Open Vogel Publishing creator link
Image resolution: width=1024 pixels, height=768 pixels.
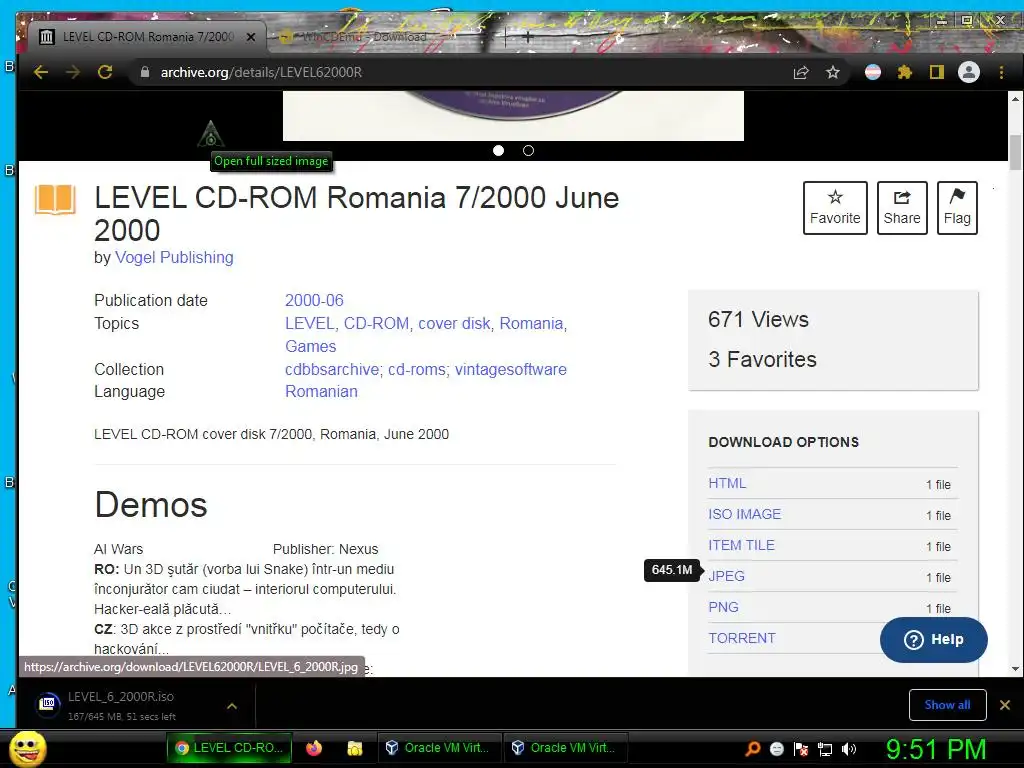click(174, 257)
